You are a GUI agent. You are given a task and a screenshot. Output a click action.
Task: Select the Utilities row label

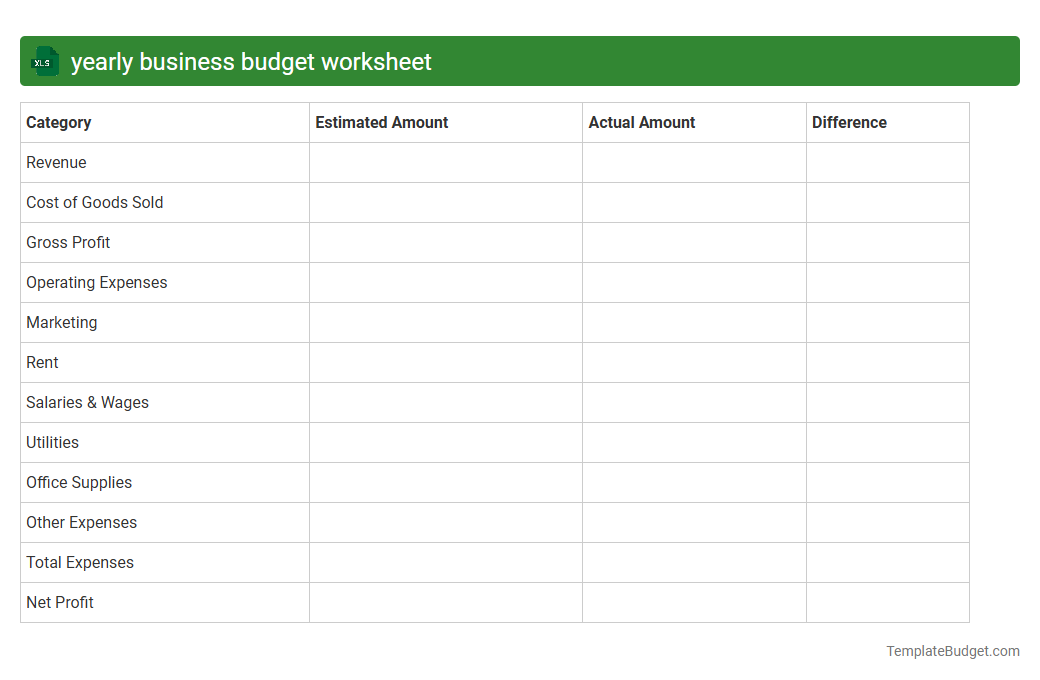[52, 442]
